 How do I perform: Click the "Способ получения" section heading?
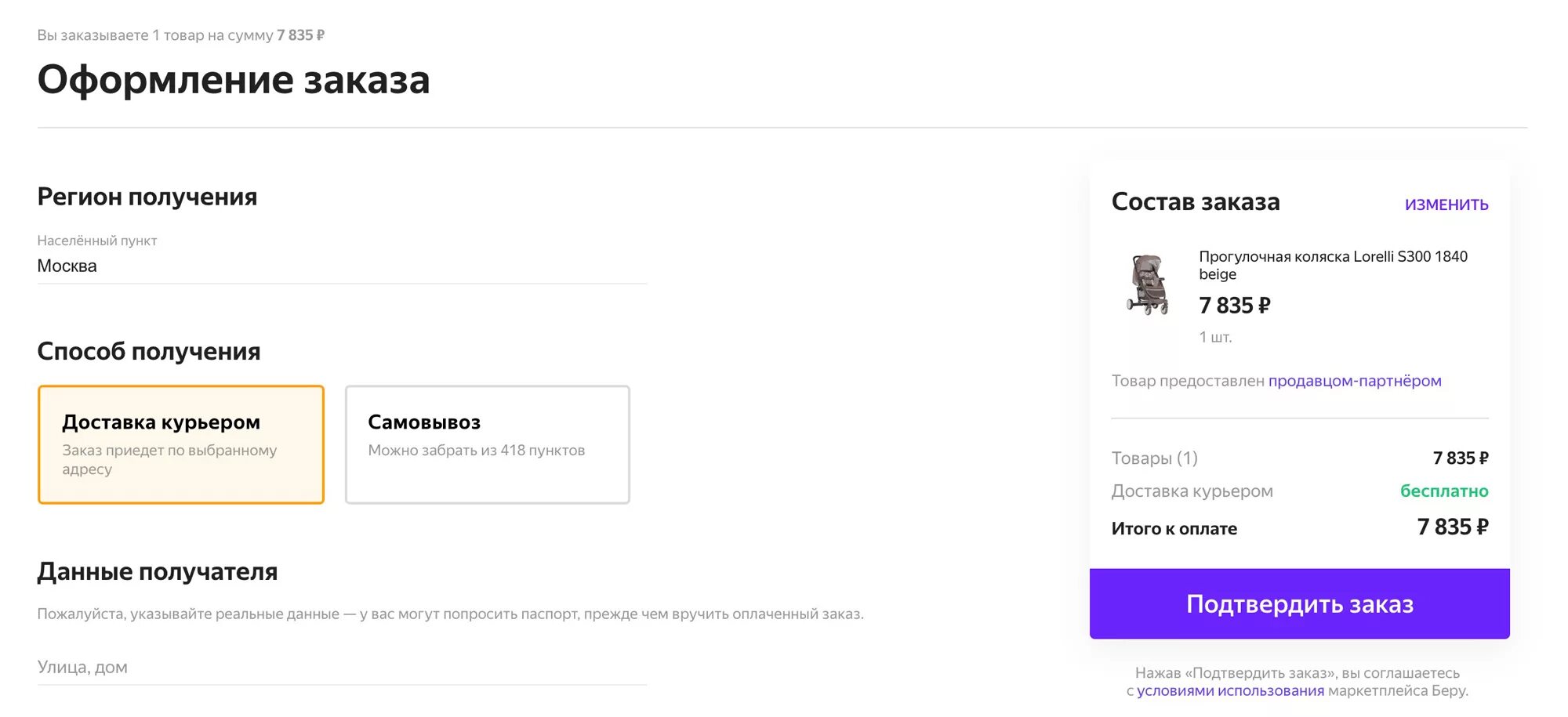pos(149,351)
